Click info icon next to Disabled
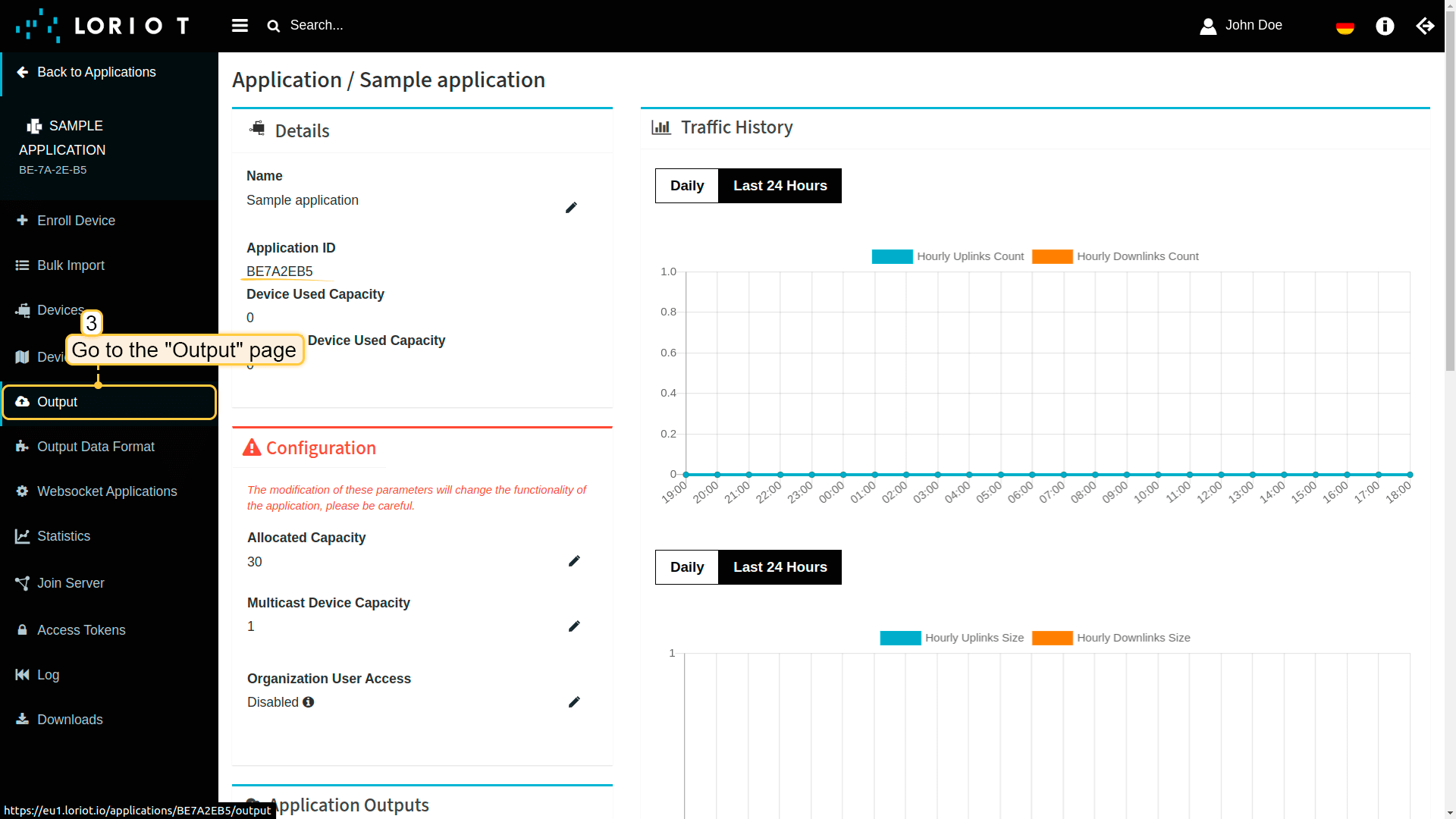This screenshot has height=819, width=1456. pyautogui.click(x=309, y=702)
